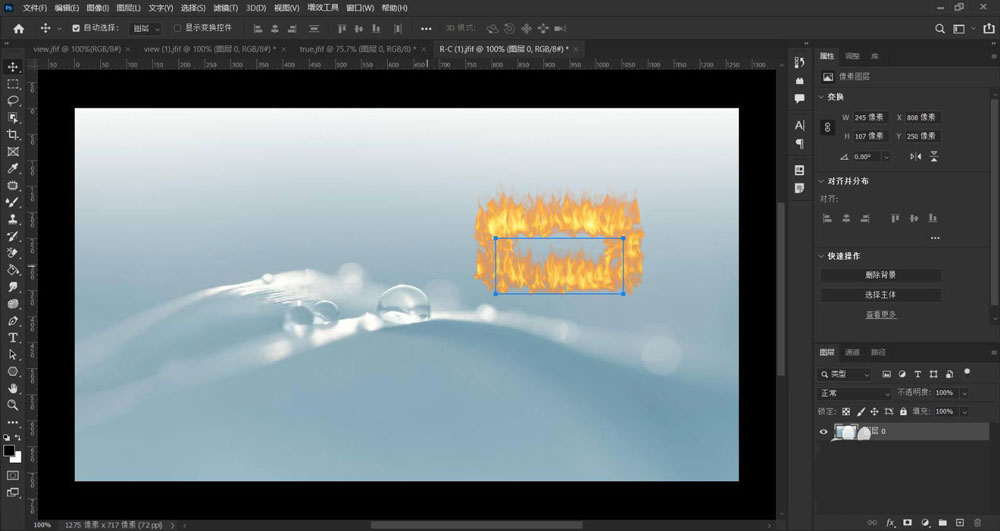
Task: Click the fx layer style icon
Action: (890, 522)
